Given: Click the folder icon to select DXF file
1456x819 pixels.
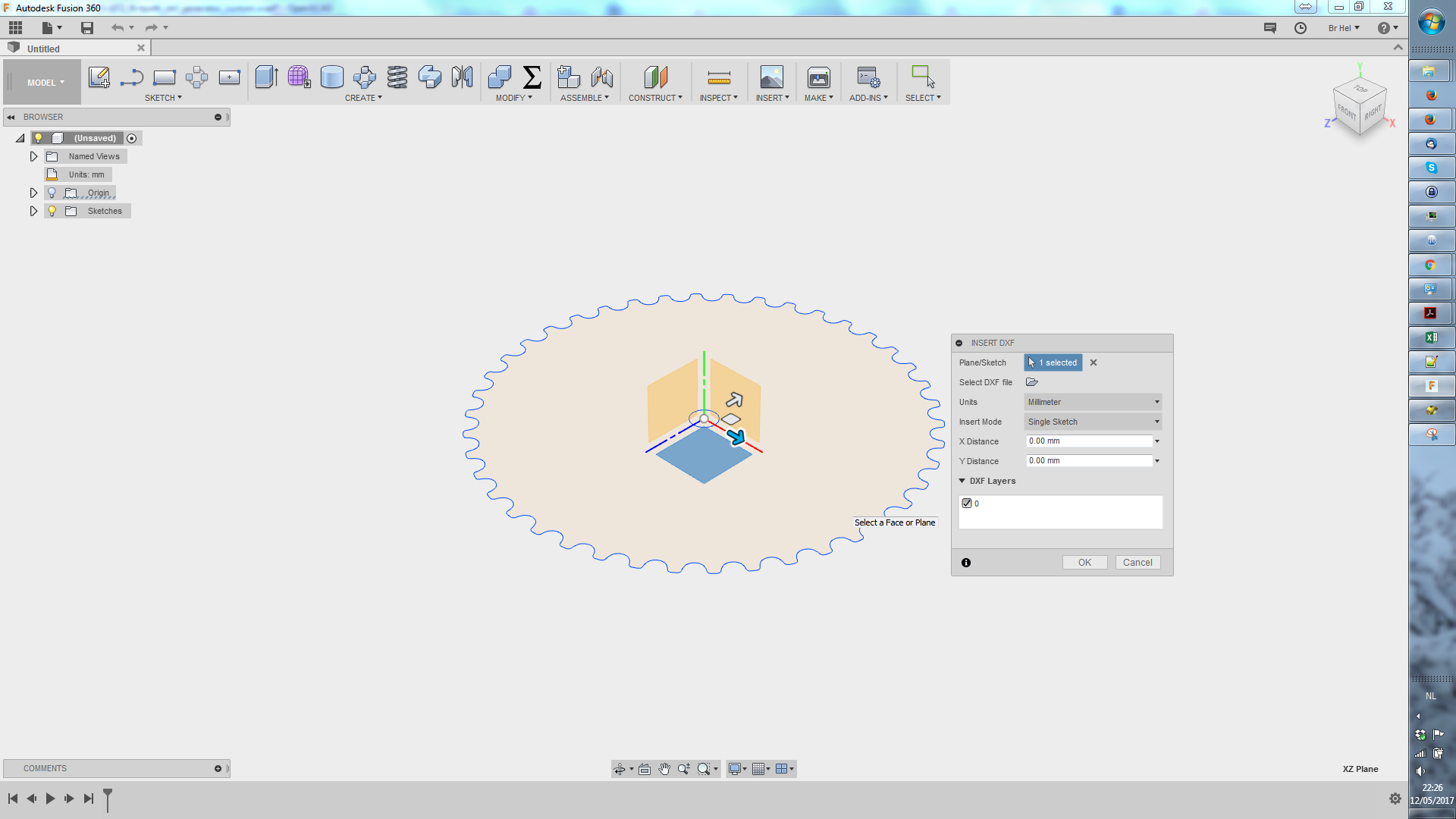Looking at the screenshot, I should pyautogui.click(x=1032, y=382).
